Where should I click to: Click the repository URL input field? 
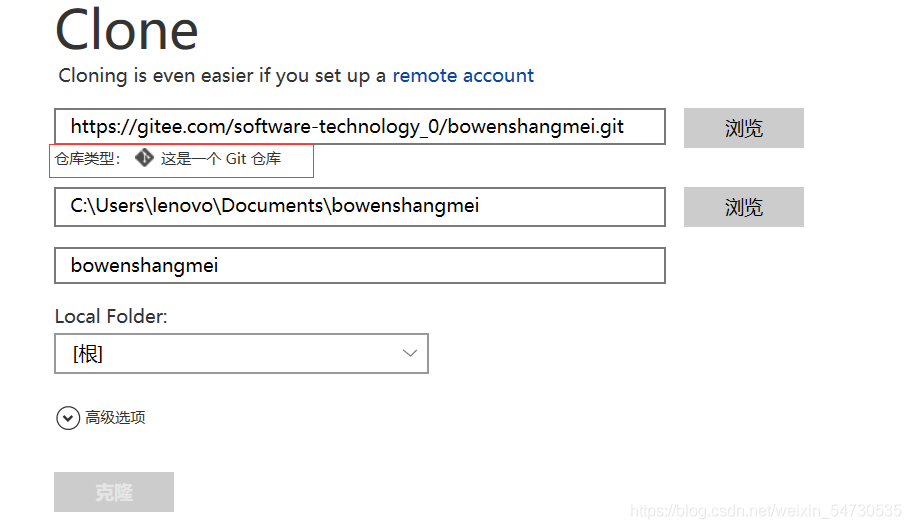tap(360, 126)
